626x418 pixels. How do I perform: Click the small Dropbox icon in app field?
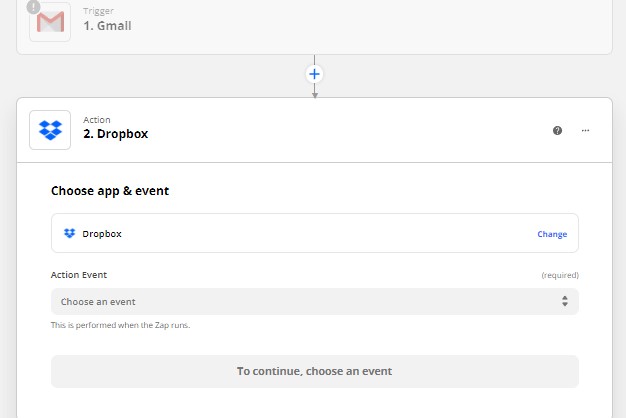(x=69, y=233)
